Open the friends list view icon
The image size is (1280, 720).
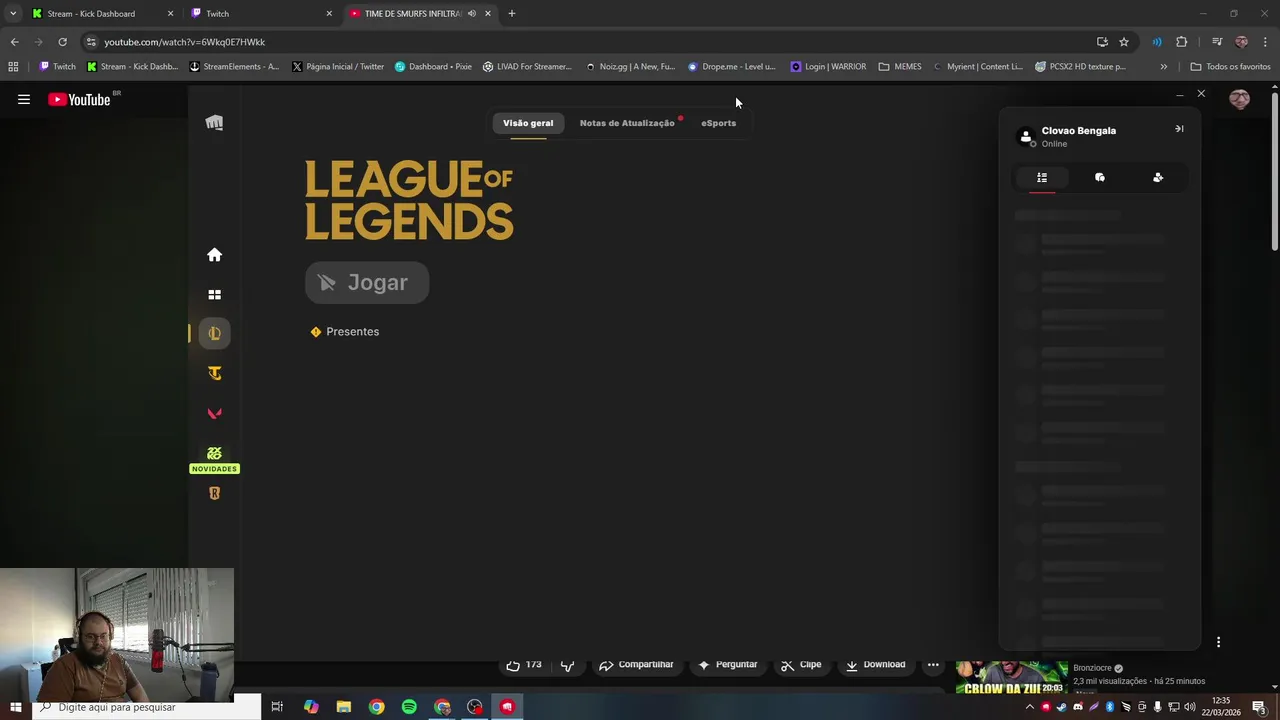[x=1042, y=177]
